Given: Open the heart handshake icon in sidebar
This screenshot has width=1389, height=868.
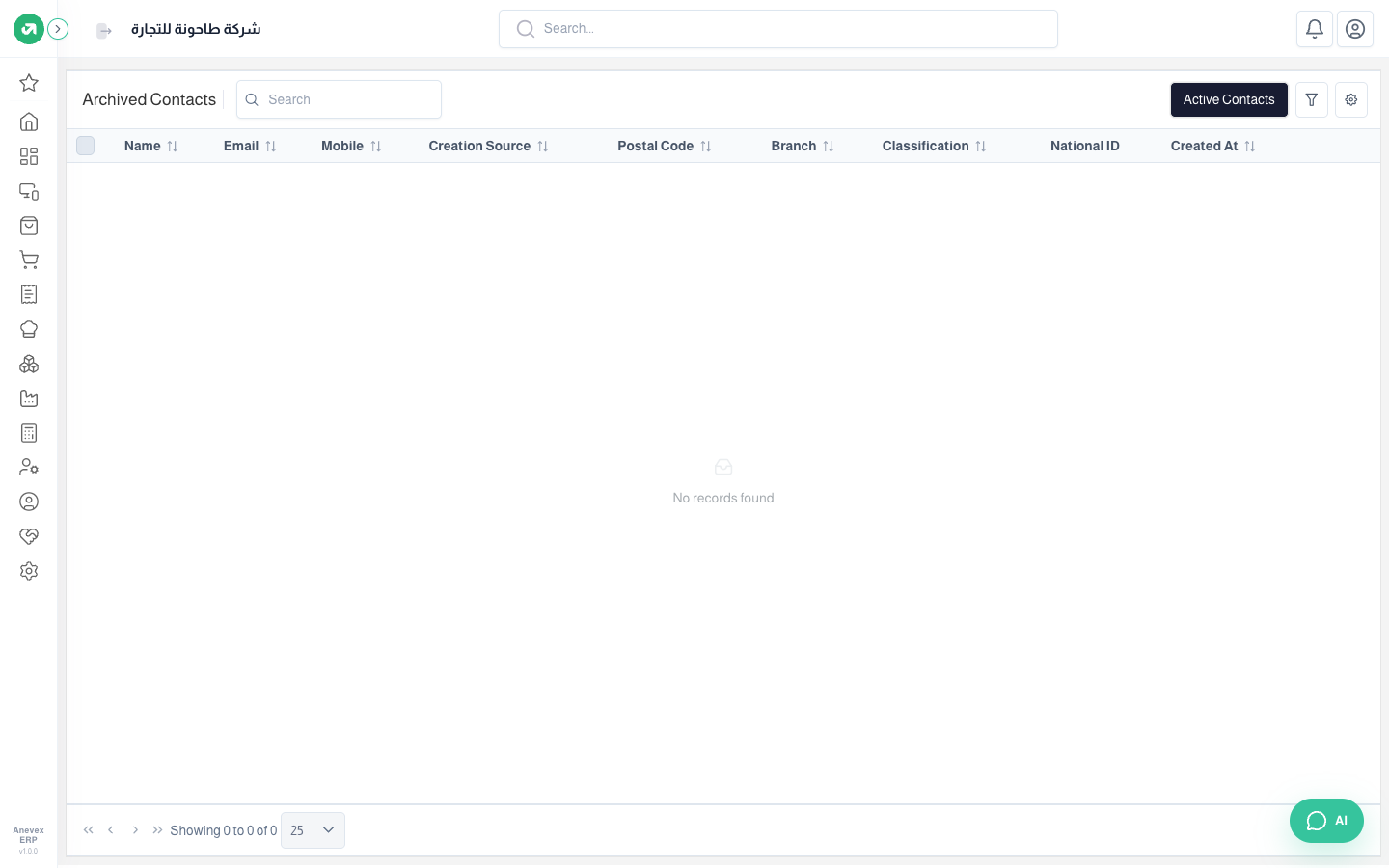Looking at the screenshot, I should [29, 536].
